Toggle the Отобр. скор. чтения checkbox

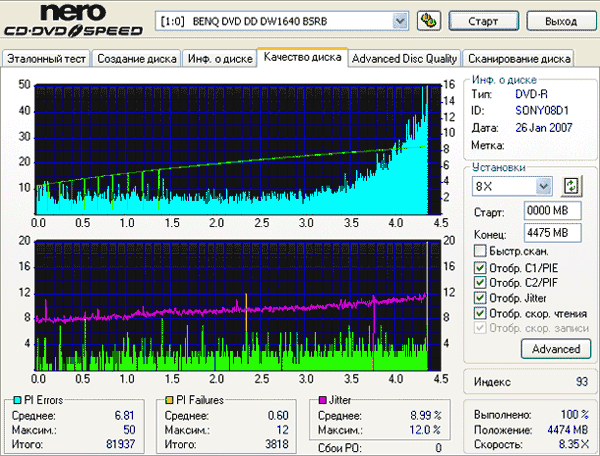(481, 313)
